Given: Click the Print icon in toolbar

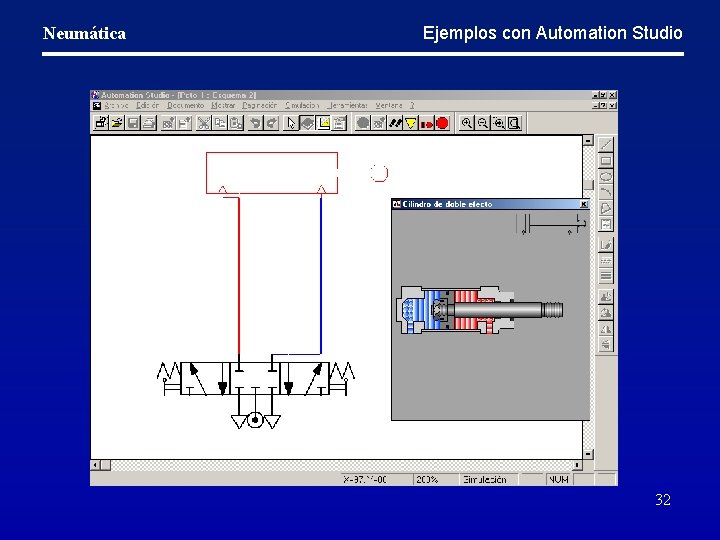Looking at the screenshot, I should (149, 123).
